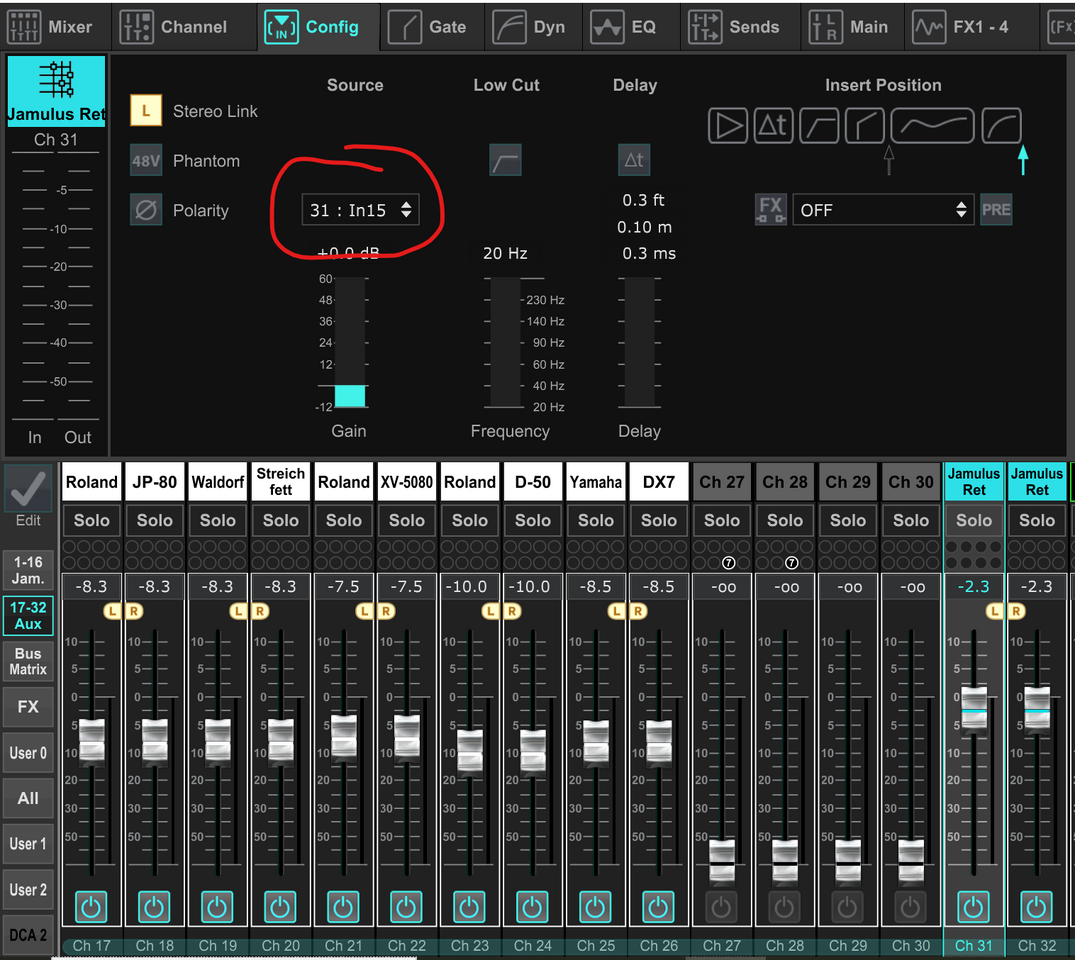Select the Streichfett channel name
This screenshot has height=960, width=1075.
coord(280,481)
